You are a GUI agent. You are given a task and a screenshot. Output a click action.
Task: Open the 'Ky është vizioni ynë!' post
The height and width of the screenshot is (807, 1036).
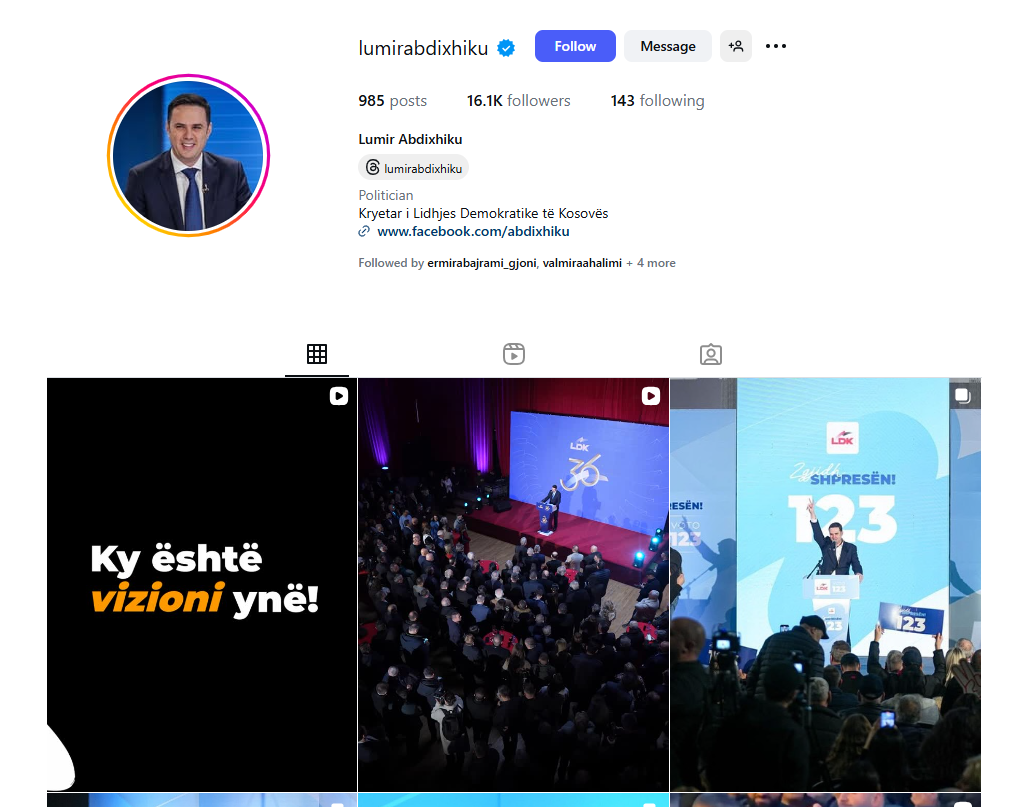point(202,584)
